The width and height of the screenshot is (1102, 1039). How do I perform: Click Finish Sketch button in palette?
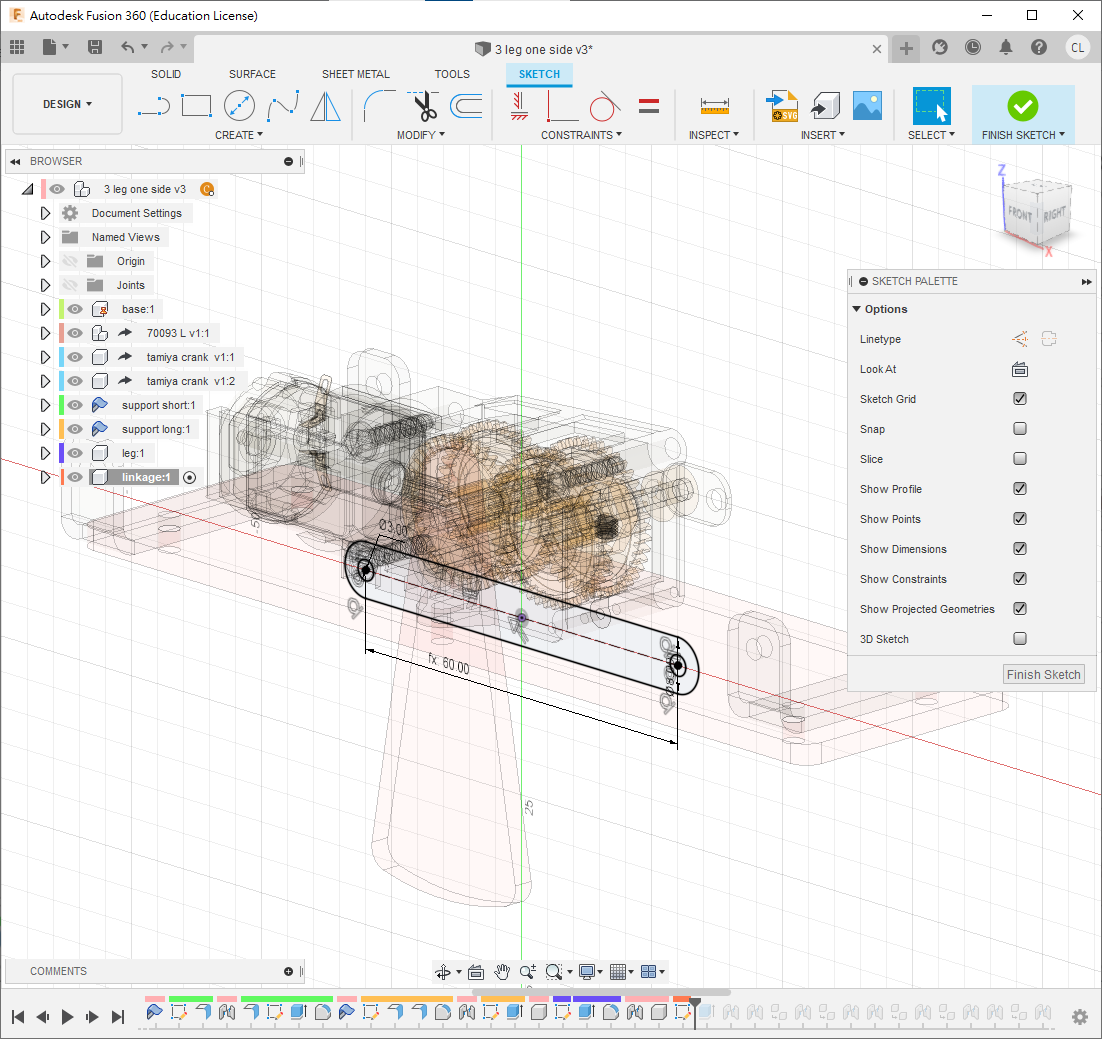[1043, 675]
